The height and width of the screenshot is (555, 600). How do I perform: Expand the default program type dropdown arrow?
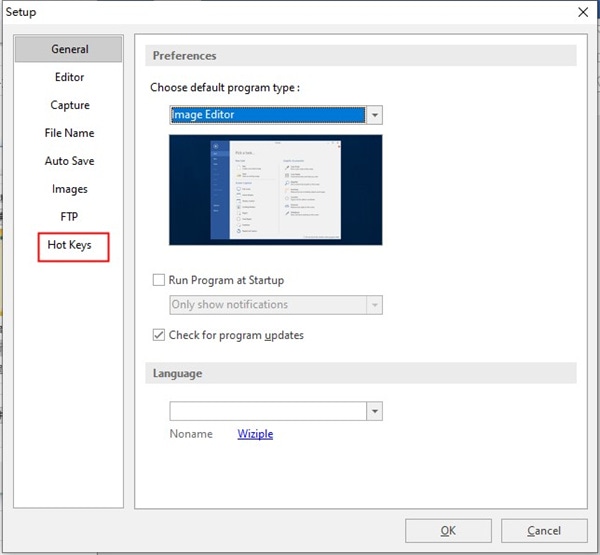tap(375, 115)
